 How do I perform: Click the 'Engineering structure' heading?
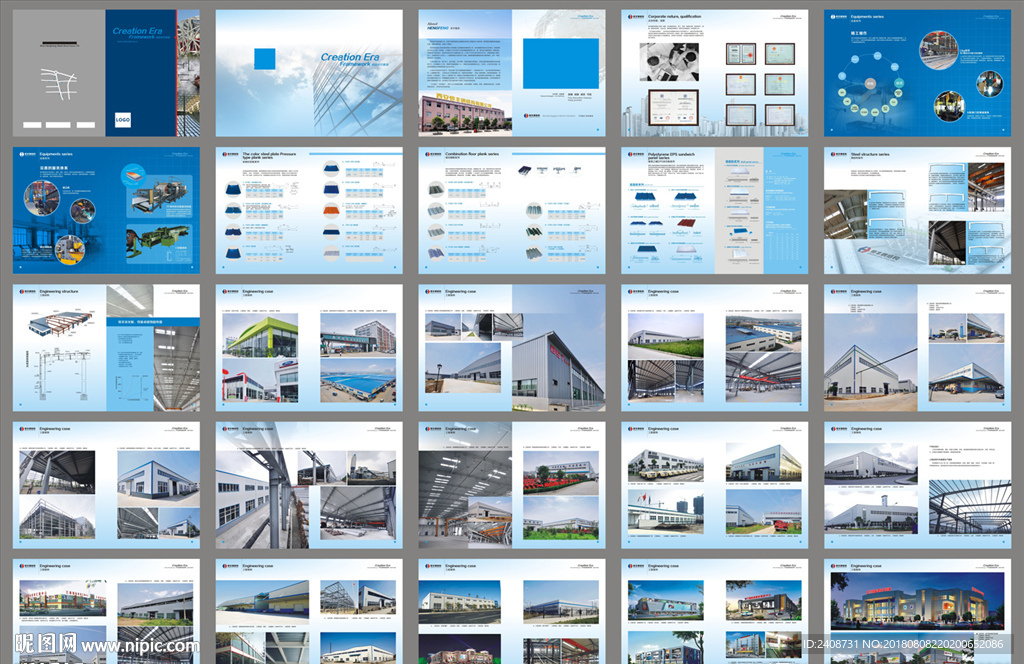(x=59, y=291)
